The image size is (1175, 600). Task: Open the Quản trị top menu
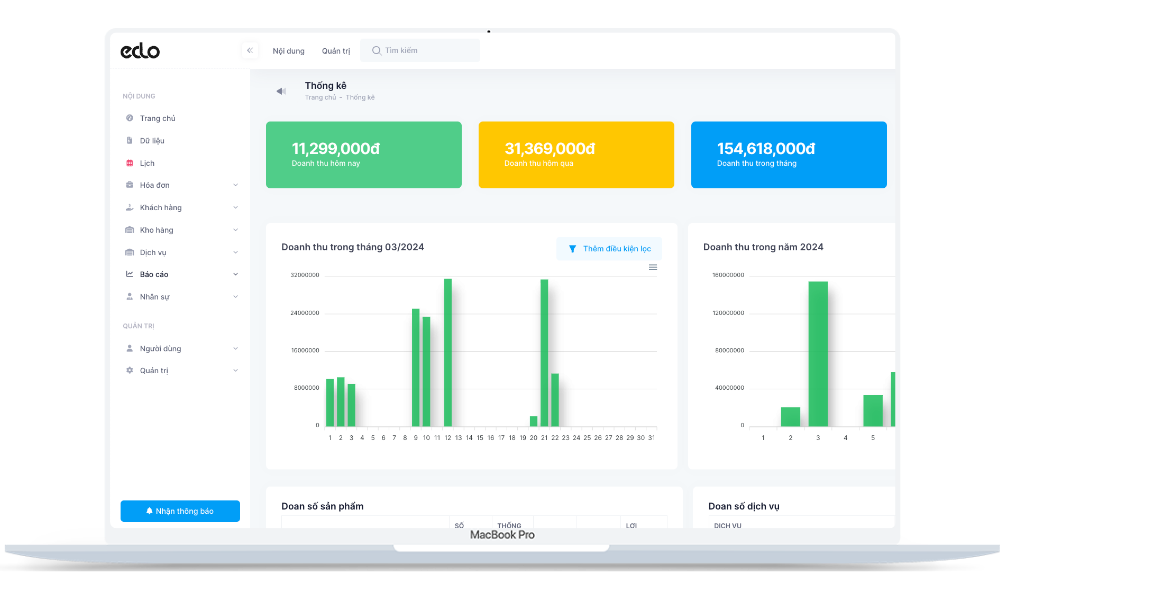point(336,51)
